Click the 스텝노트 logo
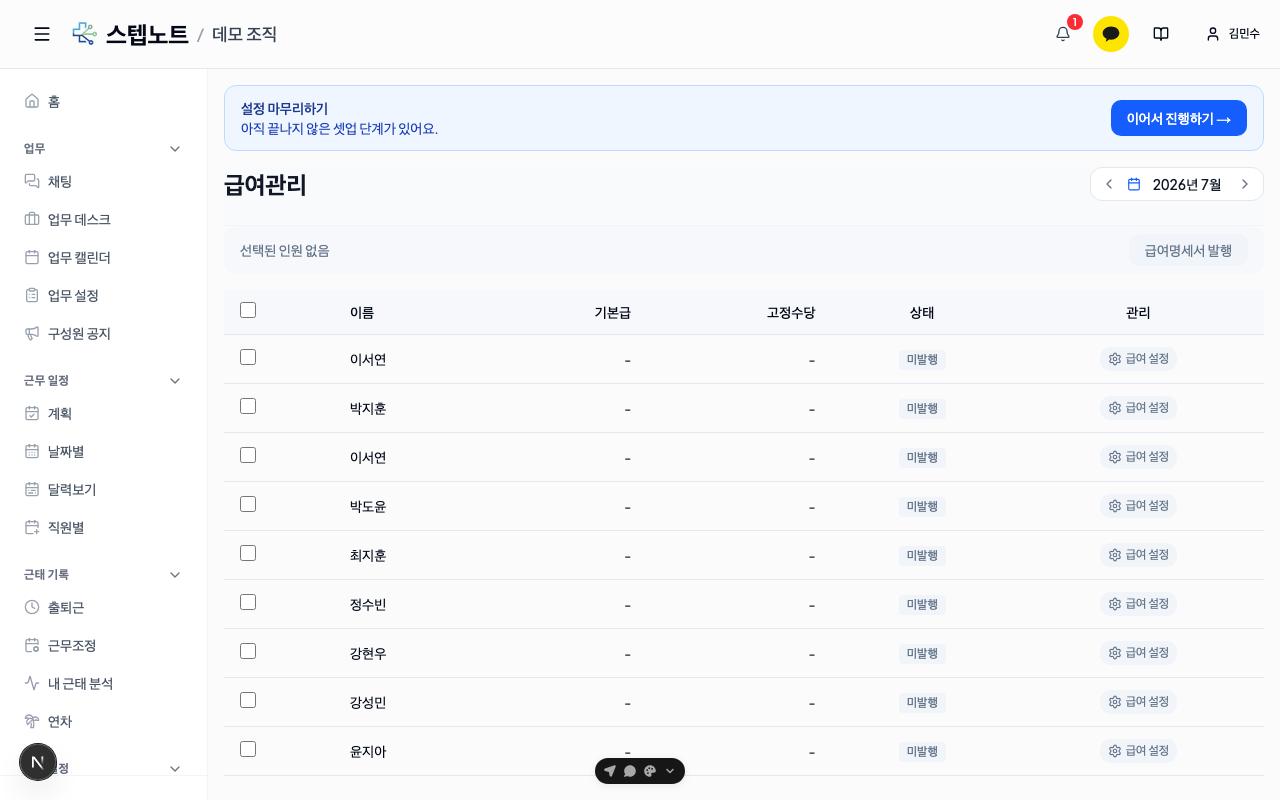 click(131, 34)
